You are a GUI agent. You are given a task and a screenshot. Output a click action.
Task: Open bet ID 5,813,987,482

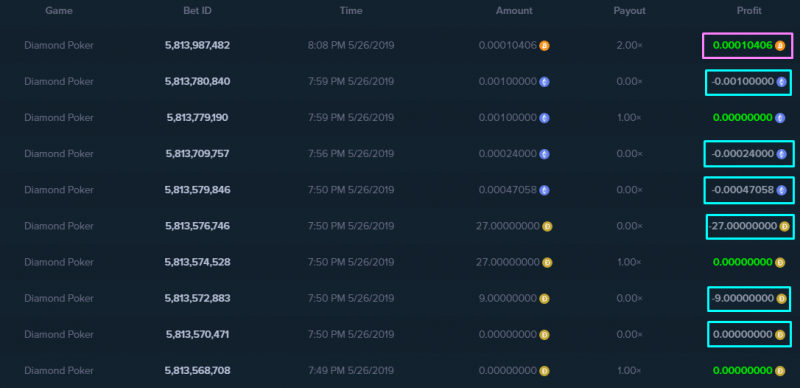(197, 45)
